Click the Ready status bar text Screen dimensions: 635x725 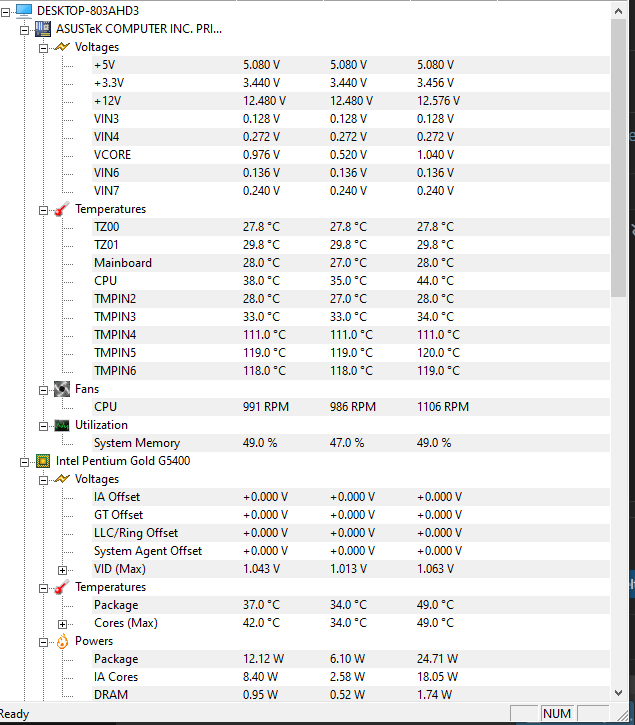(14, 714)
